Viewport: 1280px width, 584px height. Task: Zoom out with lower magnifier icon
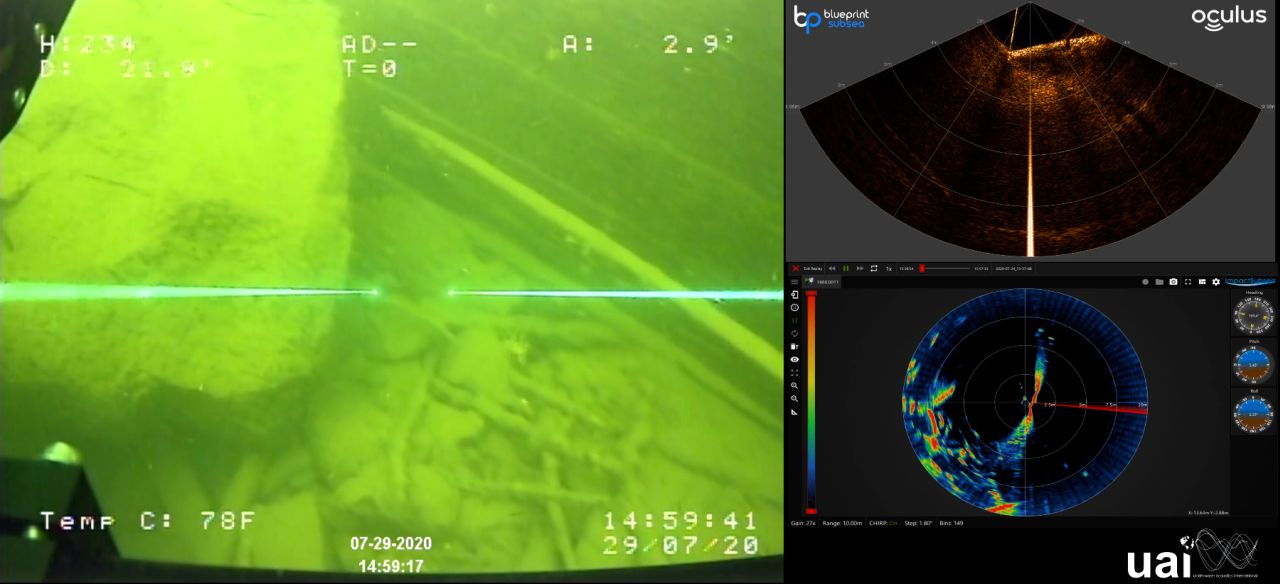point(795,398)
